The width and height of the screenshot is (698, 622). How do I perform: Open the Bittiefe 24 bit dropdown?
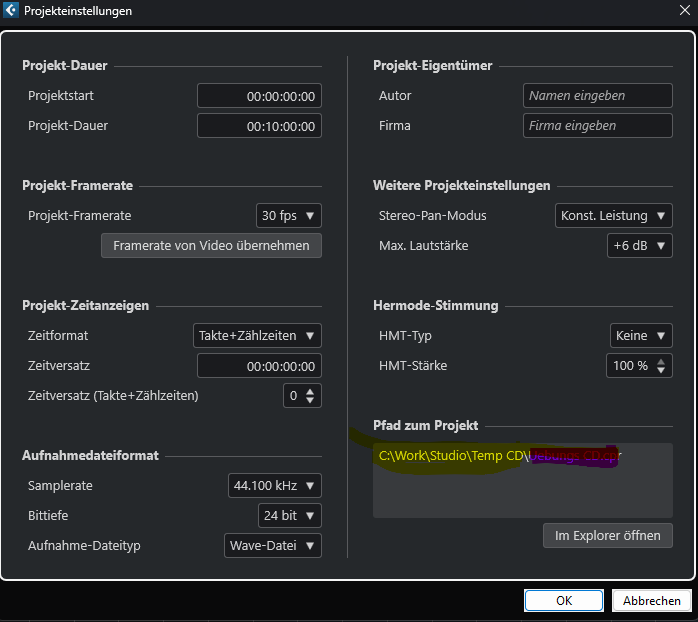coord(289,516)
